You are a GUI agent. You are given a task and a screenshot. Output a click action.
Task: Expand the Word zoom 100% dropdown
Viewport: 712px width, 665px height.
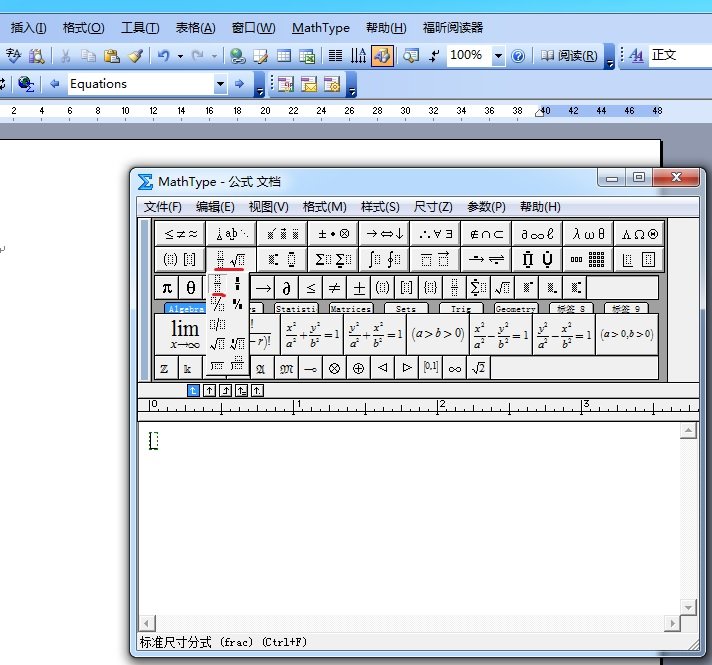click(499, 56)
